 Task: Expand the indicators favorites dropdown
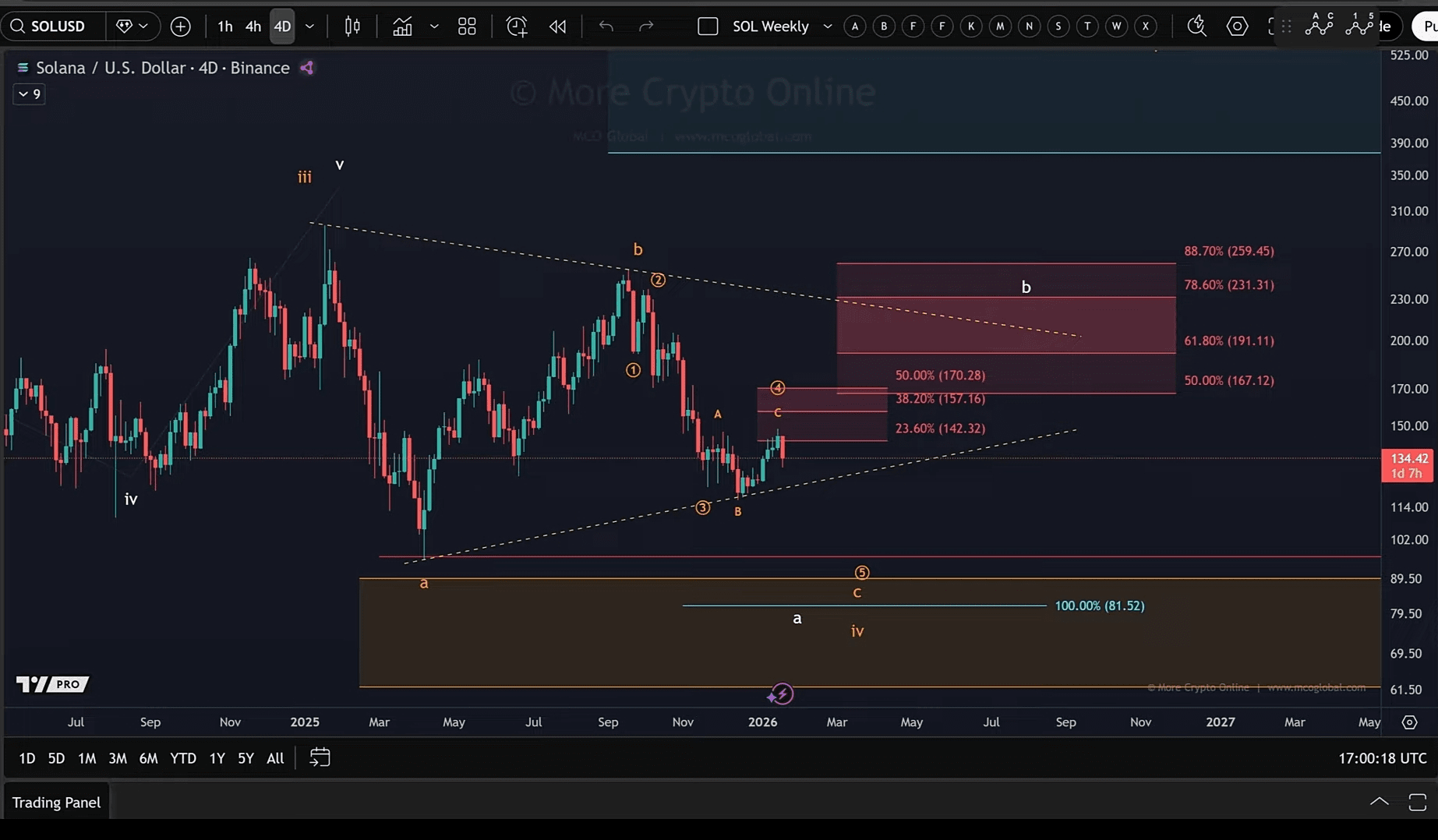[434, 26]
